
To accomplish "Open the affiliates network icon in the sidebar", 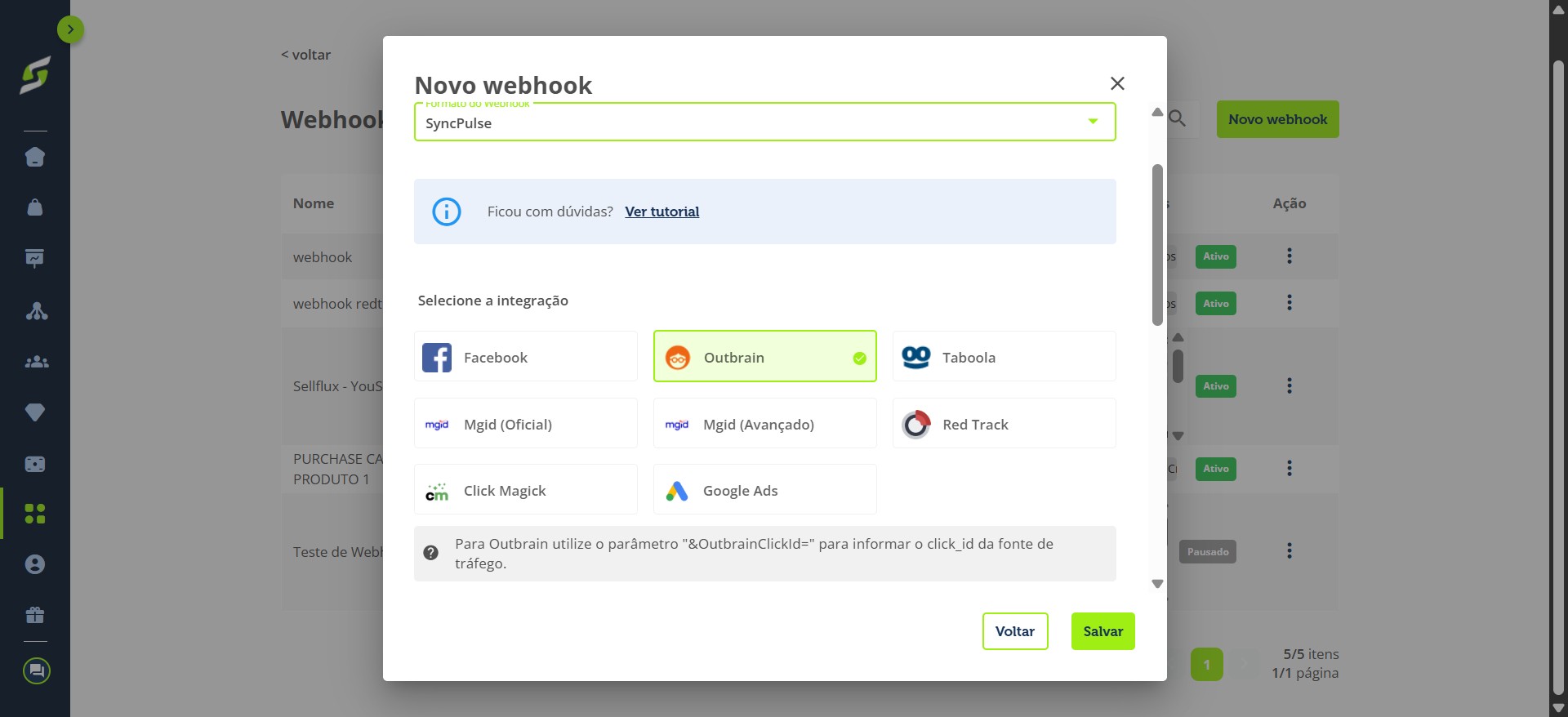I will [36, 310].
